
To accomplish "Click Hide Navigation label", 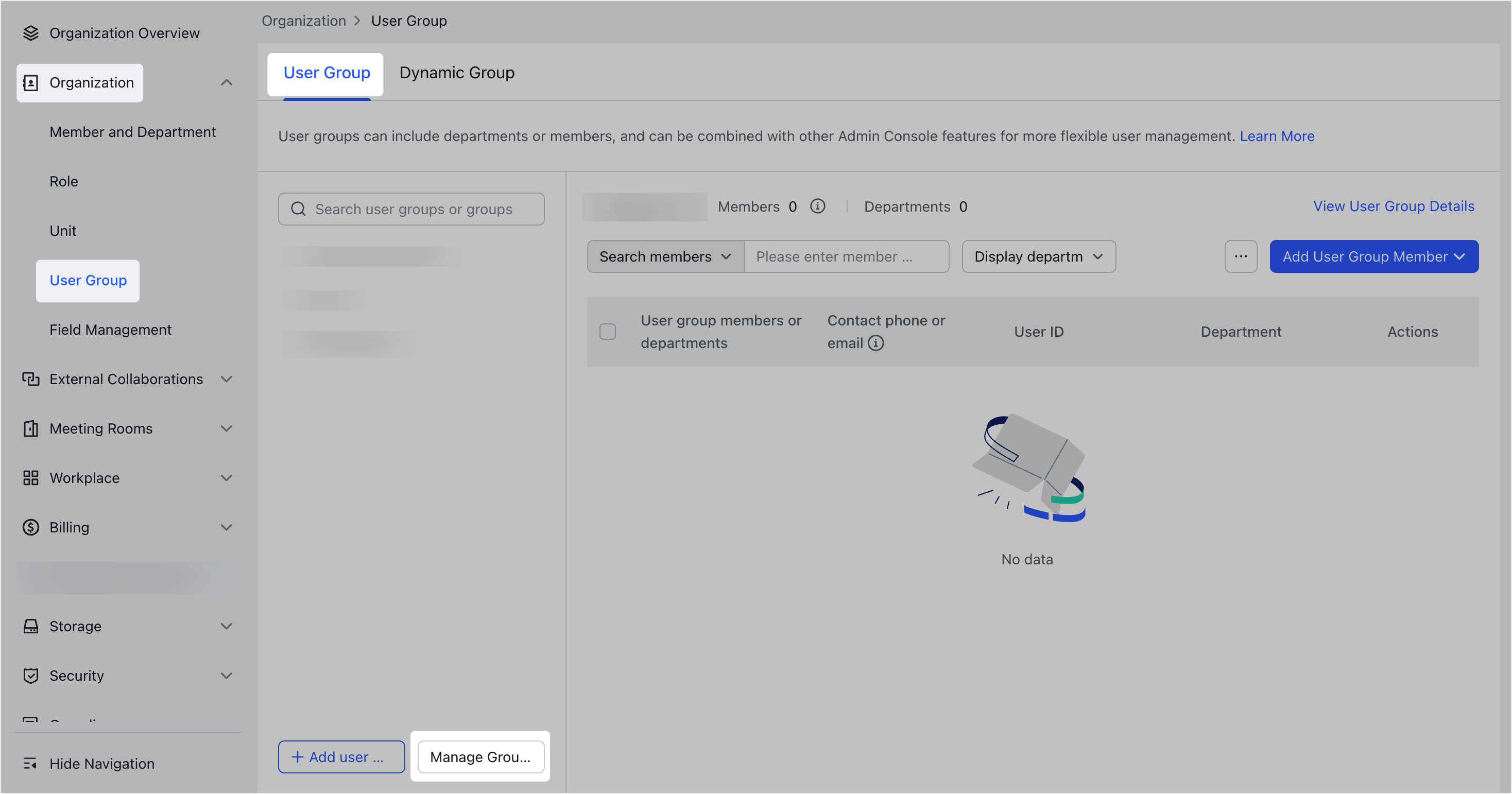I will [x=102, y=764].
